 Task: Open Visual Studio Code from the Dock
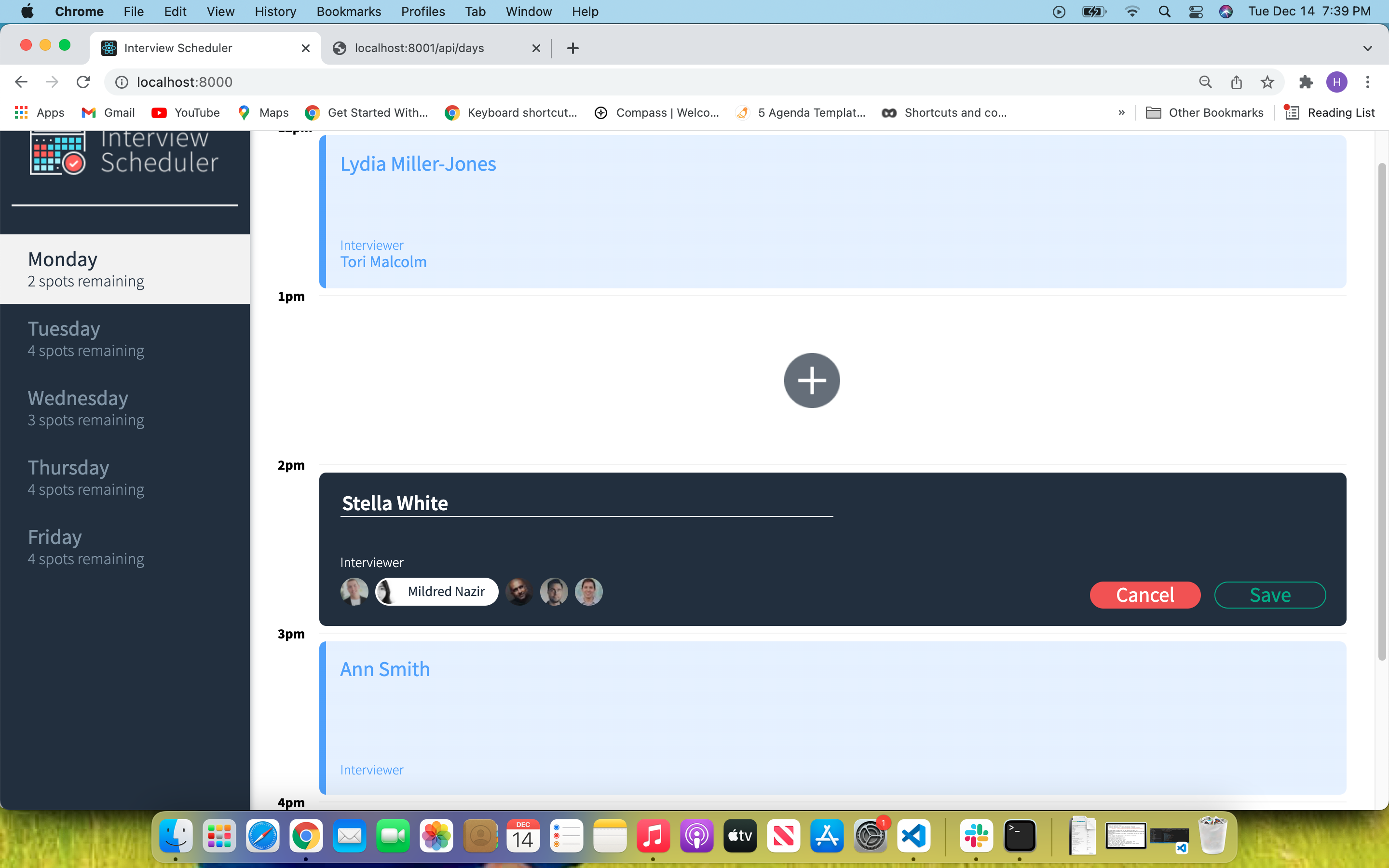(x=914, y=836)
